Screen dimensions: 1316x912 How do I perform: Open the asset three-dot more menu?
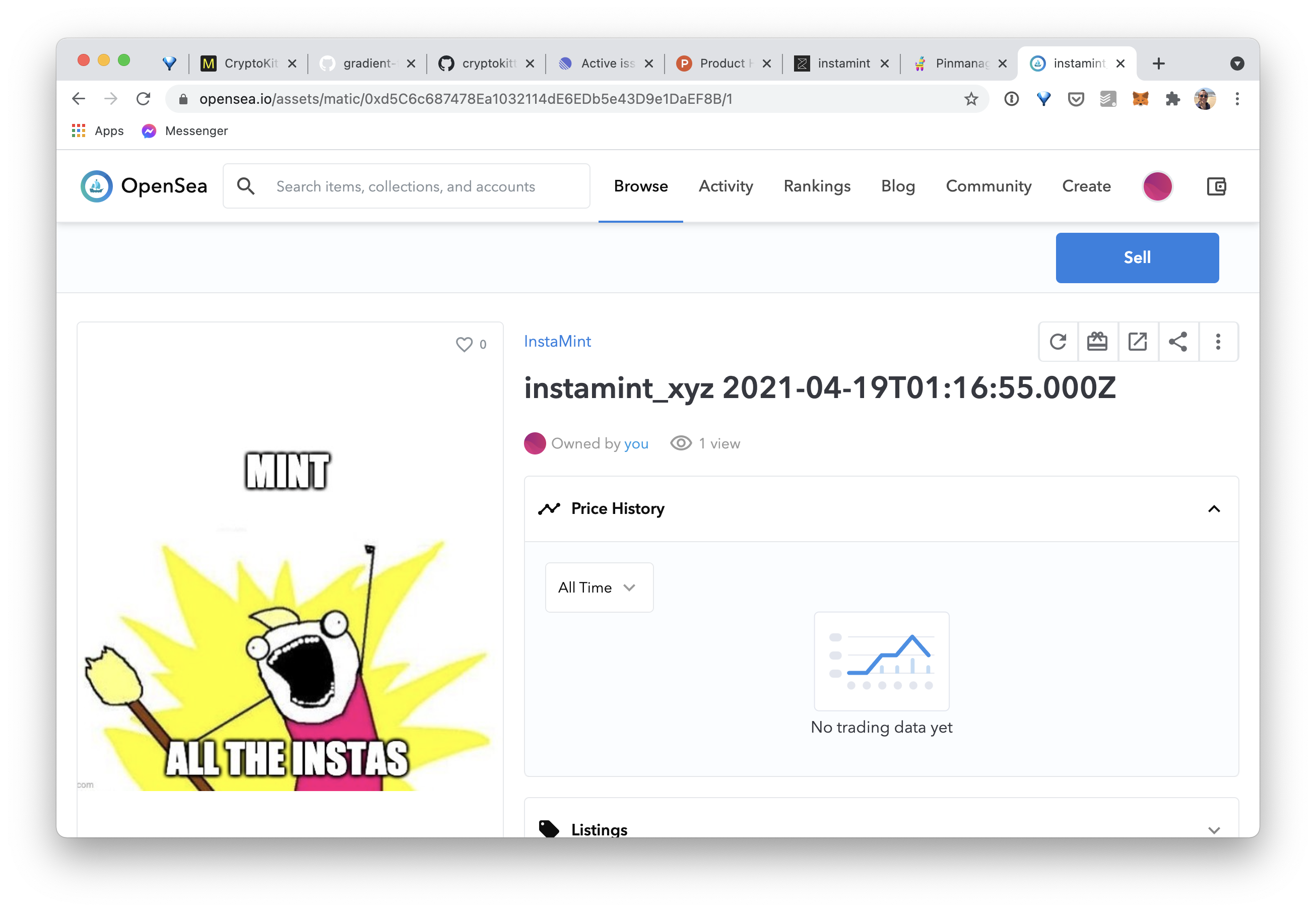(1218, 342)
